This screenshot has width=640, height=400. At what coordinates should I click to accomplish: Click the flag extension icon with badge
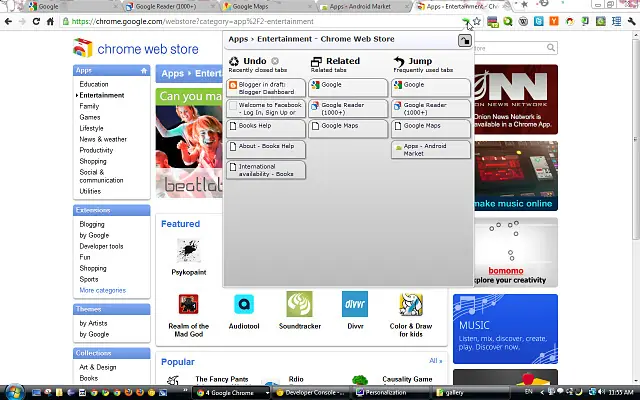pyautogui.click(x=493, y=22)
